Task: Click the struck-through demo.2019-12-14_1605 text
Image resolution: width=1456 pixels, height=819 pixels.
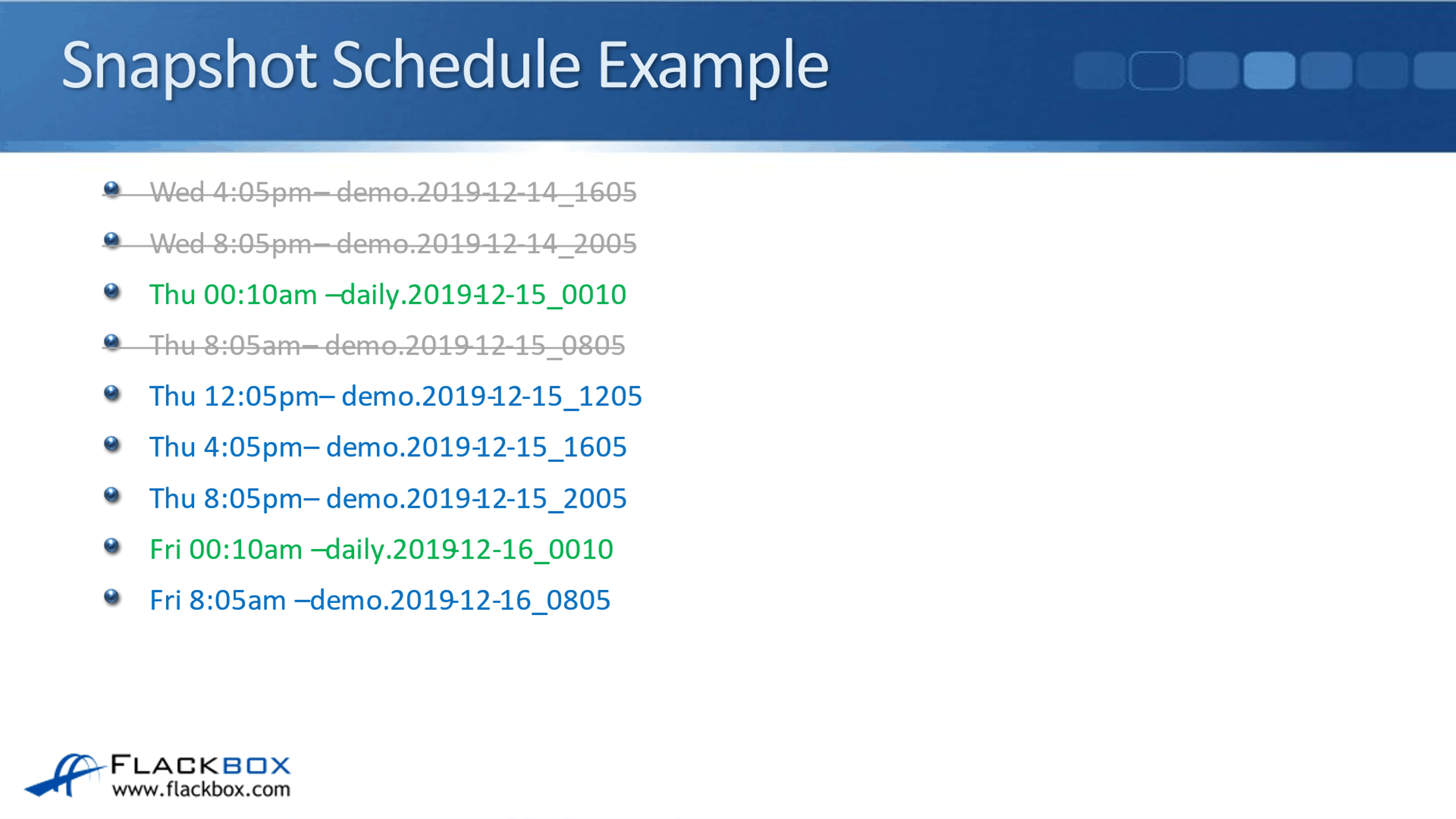Action: (x=486, y=192)
